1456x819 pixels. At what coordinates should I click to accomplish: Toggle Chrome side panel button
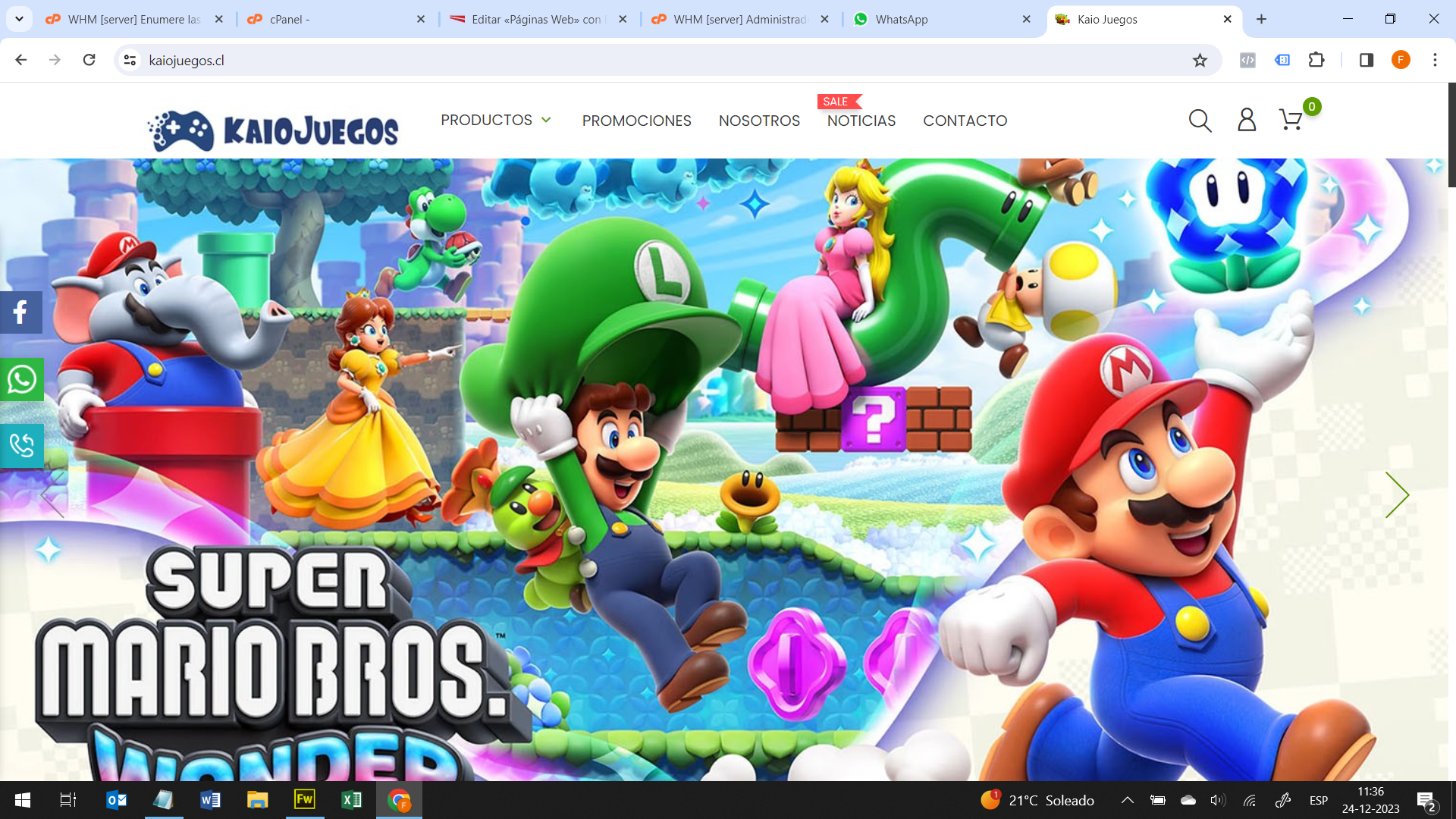point(1367,60)
